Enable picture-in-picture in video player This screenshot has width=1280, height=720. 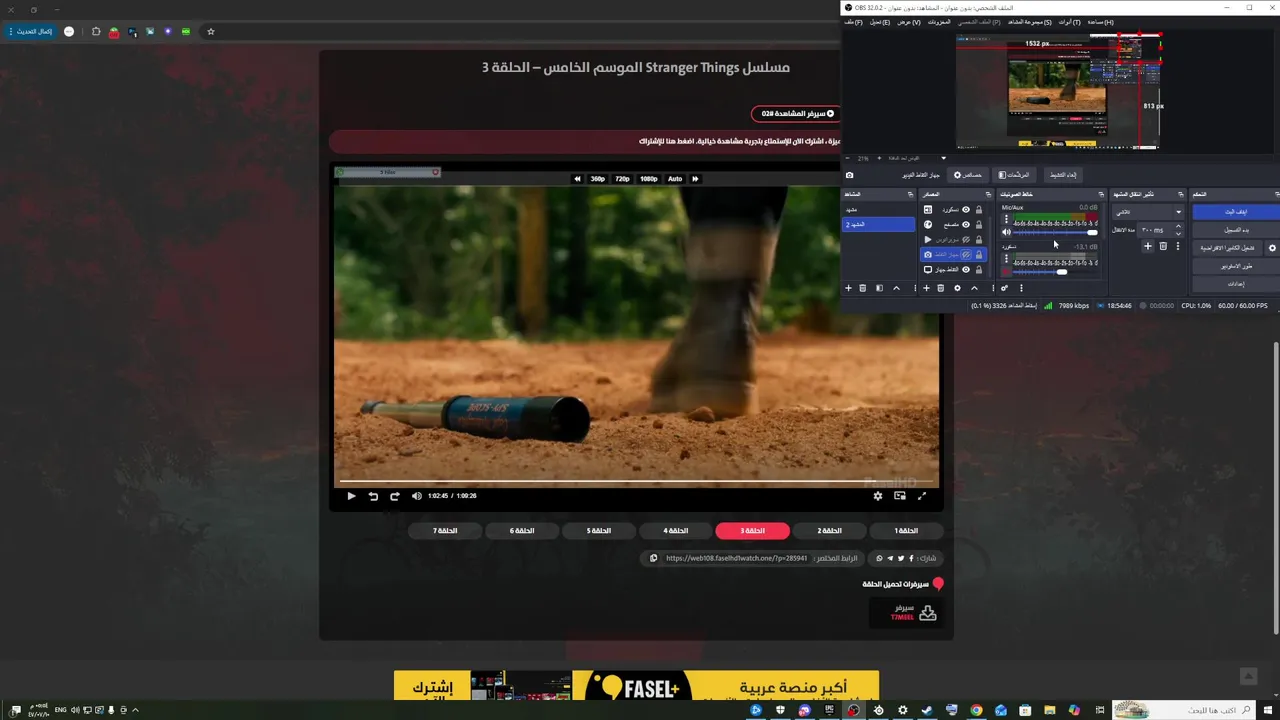[900, 496]
